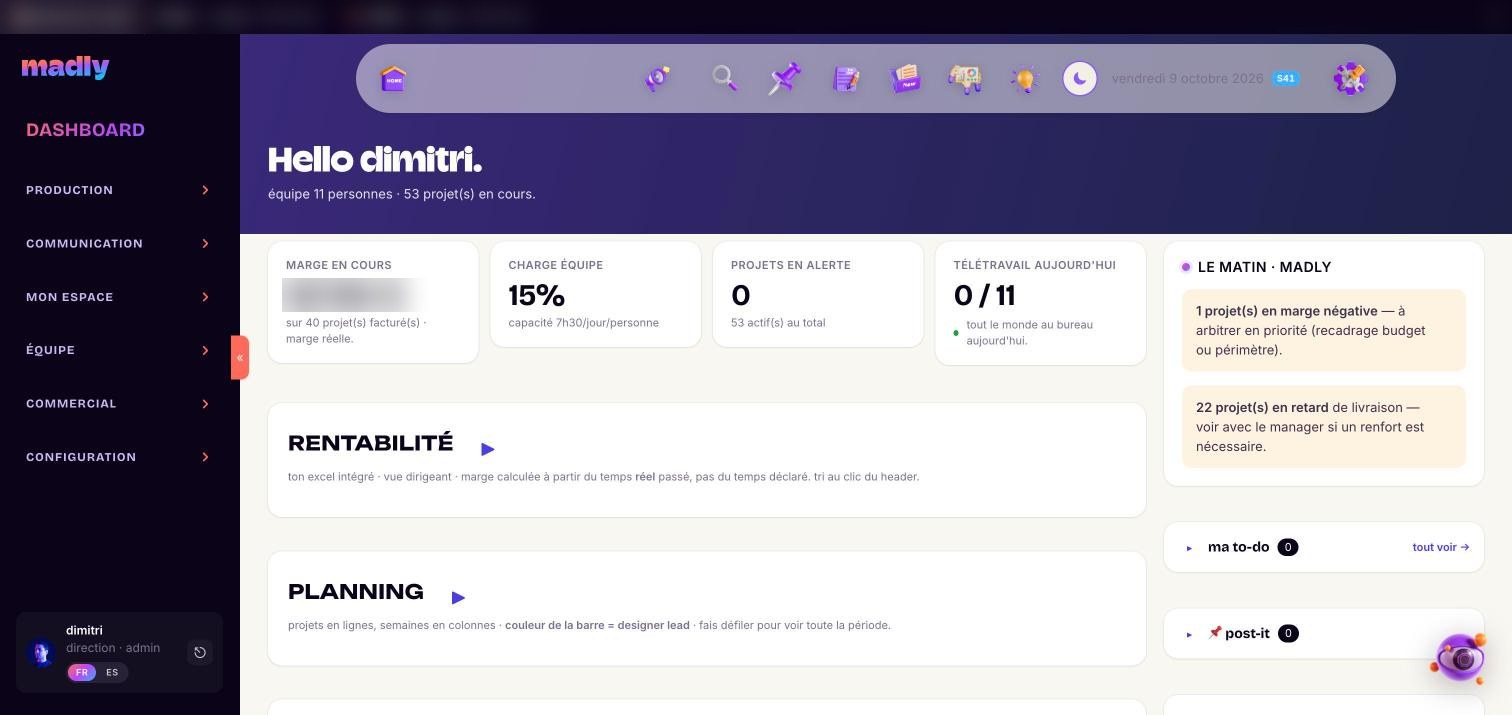This screenshot has height=715, width=1512.
Task: Click the pushpin icon in top bar
Action: coord(785,78)
